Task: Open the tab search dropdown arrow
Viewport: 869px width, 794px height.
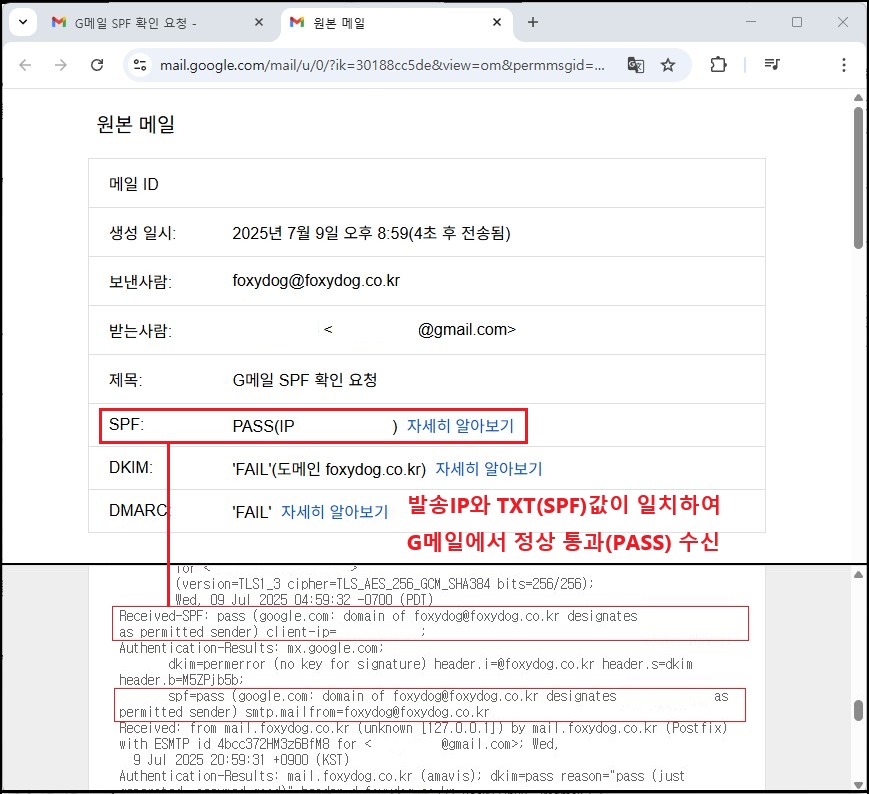Action: pos(23,22)
